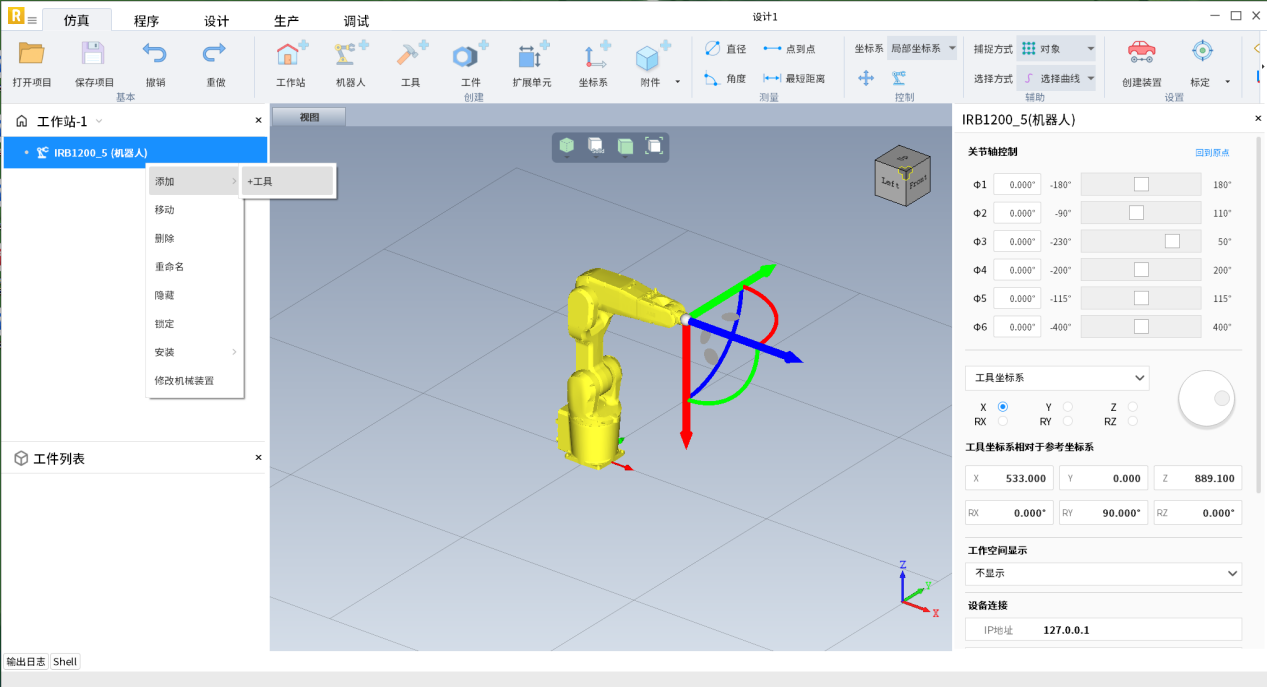The image size is (1267, 687).
Task: Click the Φ1 joint angle slider handle
Action: [1141, 185]
